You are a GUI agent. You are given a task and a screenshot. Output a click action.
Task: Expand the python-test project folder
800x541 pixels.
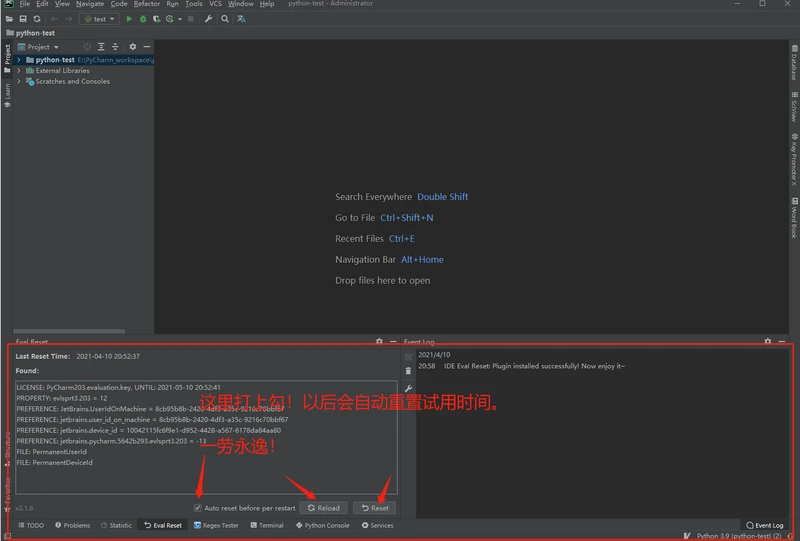coord(19,60)
